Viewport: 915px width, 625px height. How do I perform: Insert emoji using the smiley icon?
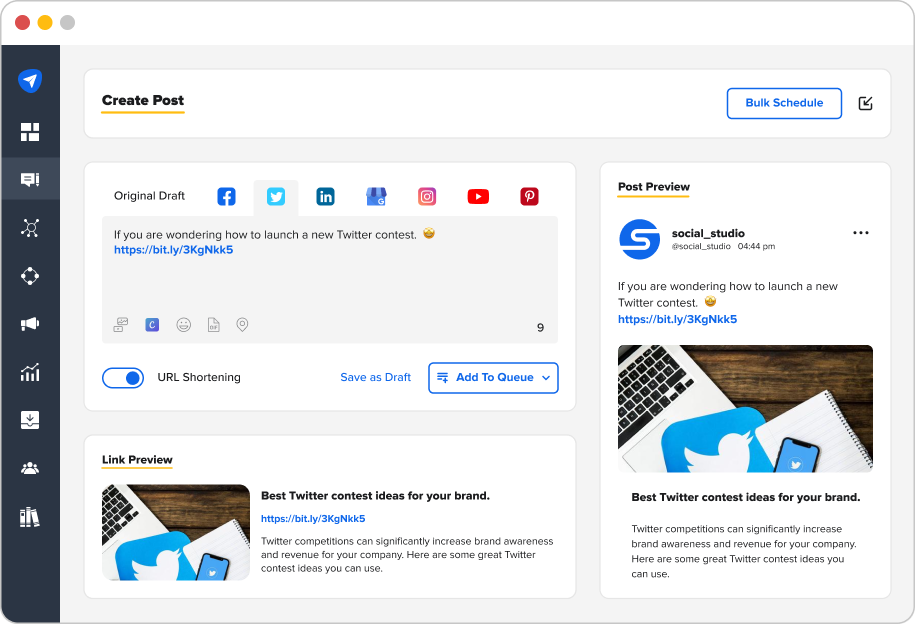coord(184,325)
